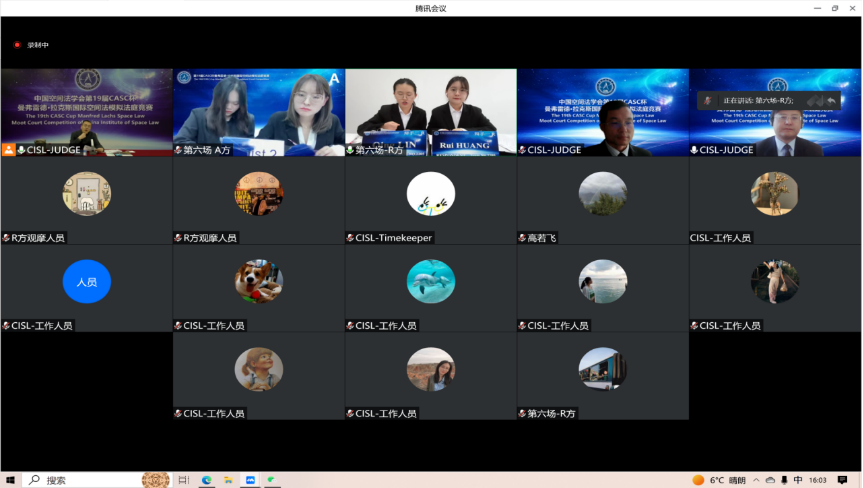This screenshot has width=863, height=488.
Task: Select the 第六场-R方 video with two speakers
Action: click(431, 112)
